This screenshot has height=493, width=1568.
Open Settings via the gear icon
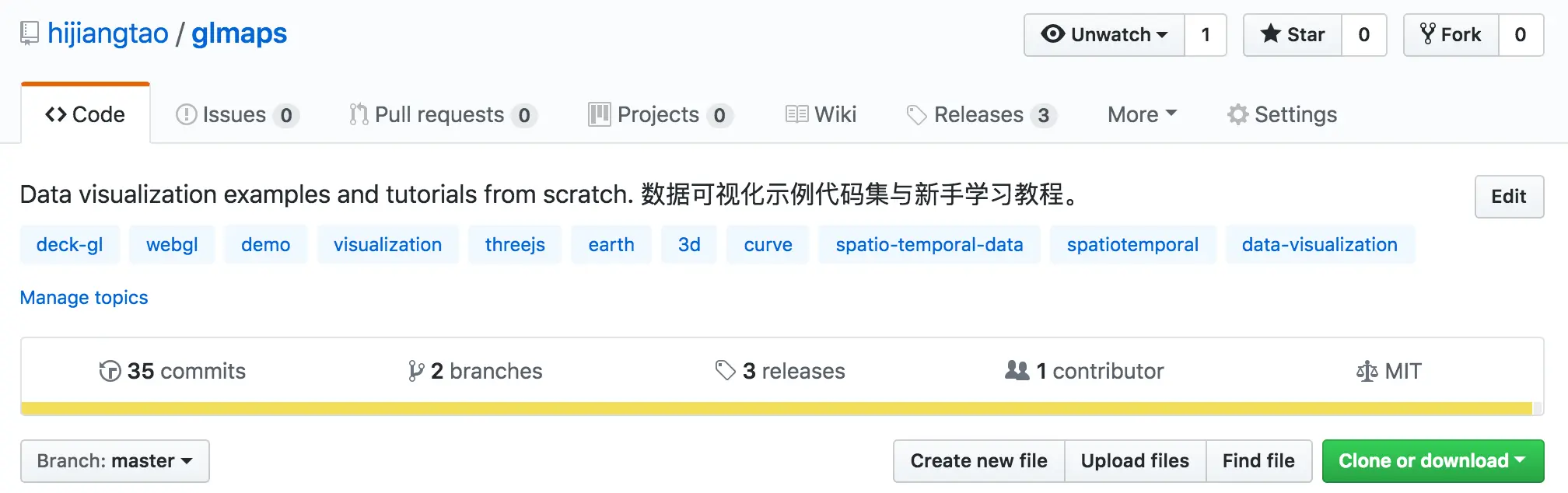pos(1237,115)
